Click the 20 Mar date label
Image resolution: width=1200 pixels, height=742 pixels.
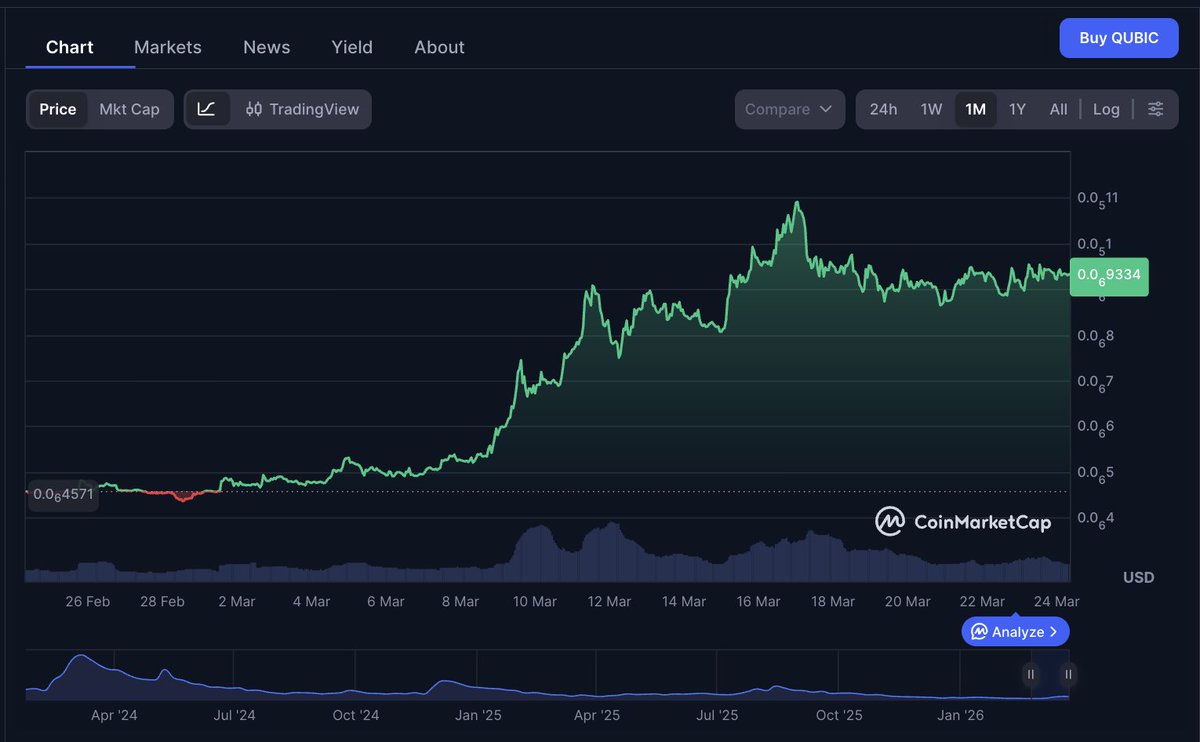(x=907, y=601)
